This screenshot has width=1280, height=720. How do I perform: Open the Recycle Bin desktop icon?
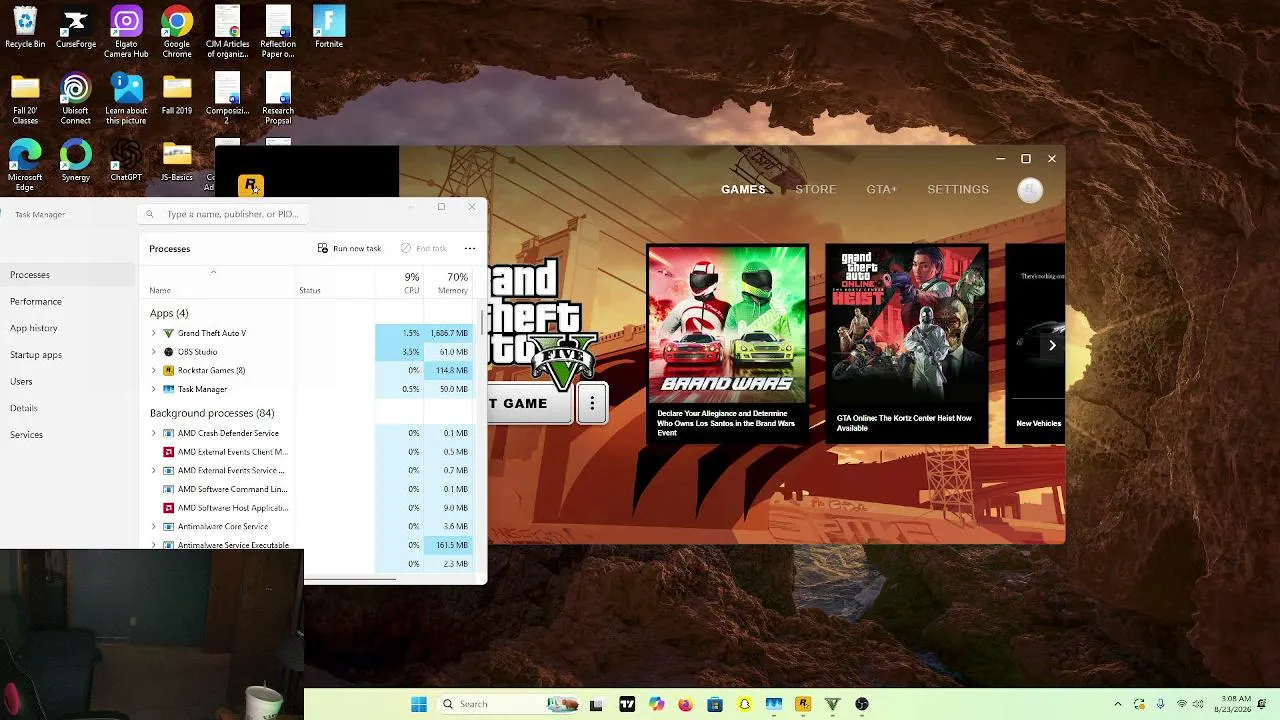[x=25, y=27]
